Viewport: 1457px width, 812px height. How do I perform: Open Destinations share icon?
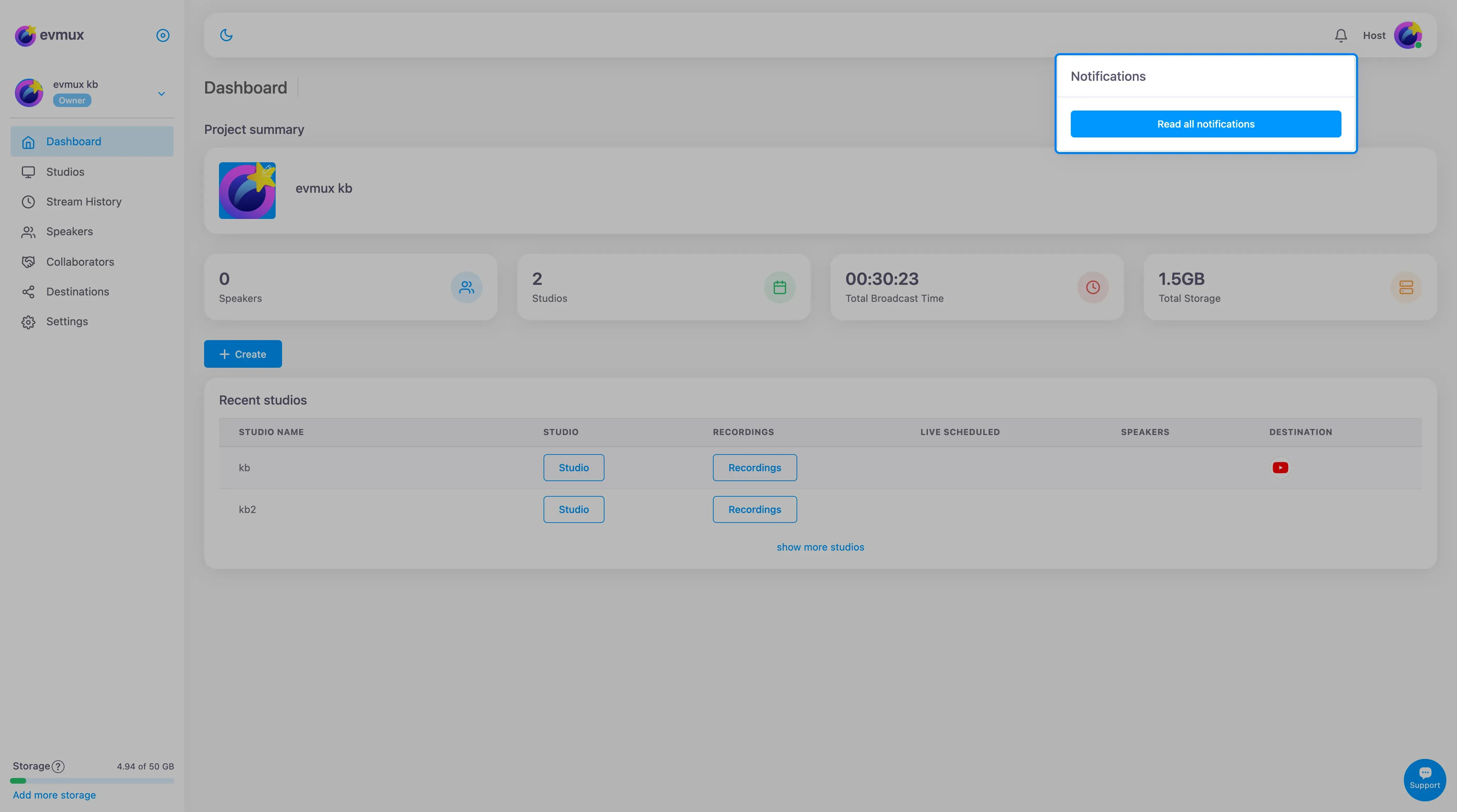(x=28, y=292)
